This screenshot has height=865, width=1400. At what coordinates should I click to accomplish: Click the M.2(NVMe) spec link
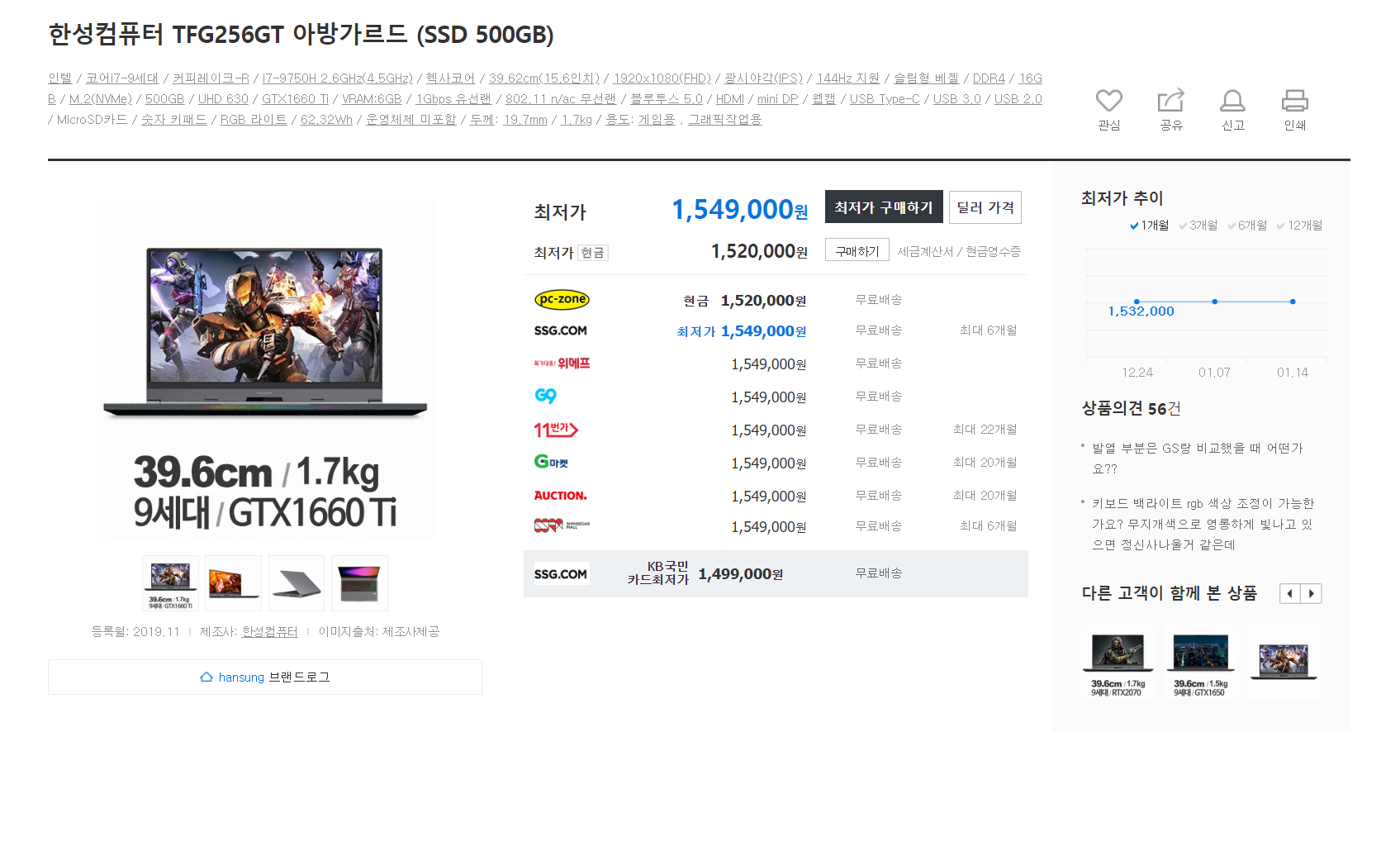tap(101, 98)
